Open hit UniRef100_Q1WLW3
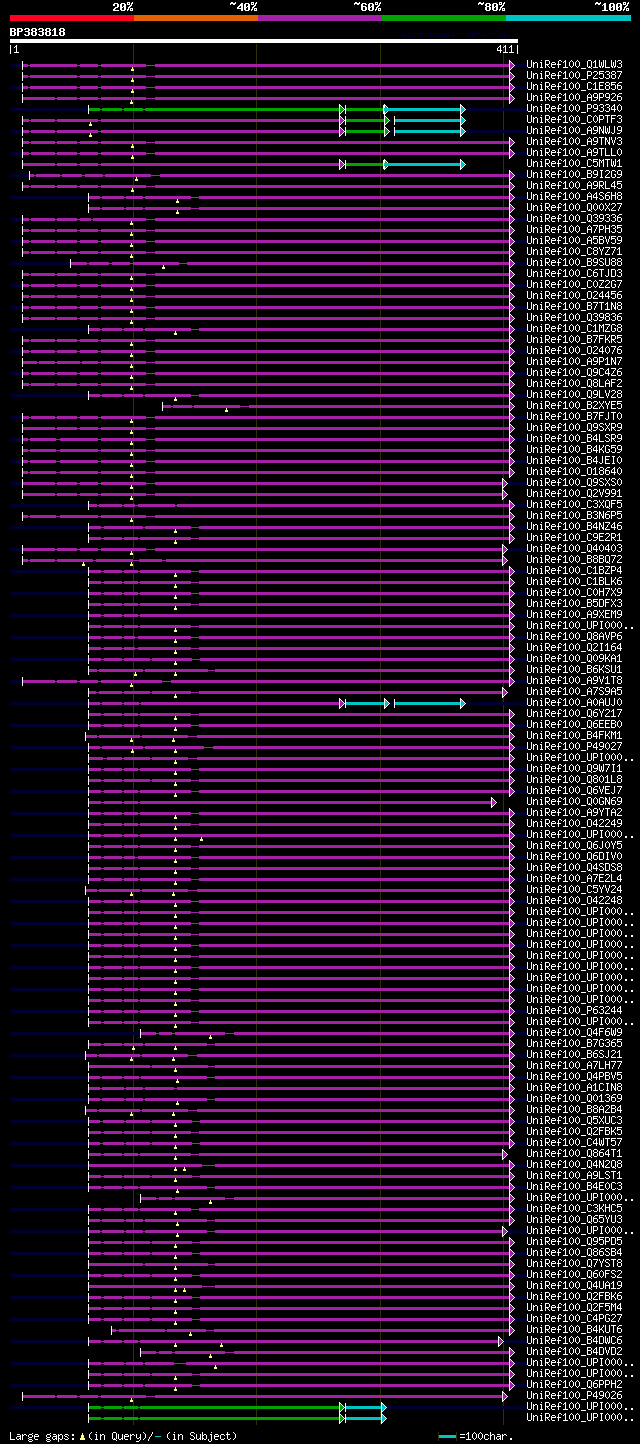Screen dimensions: 640x1444 (574, 64)
